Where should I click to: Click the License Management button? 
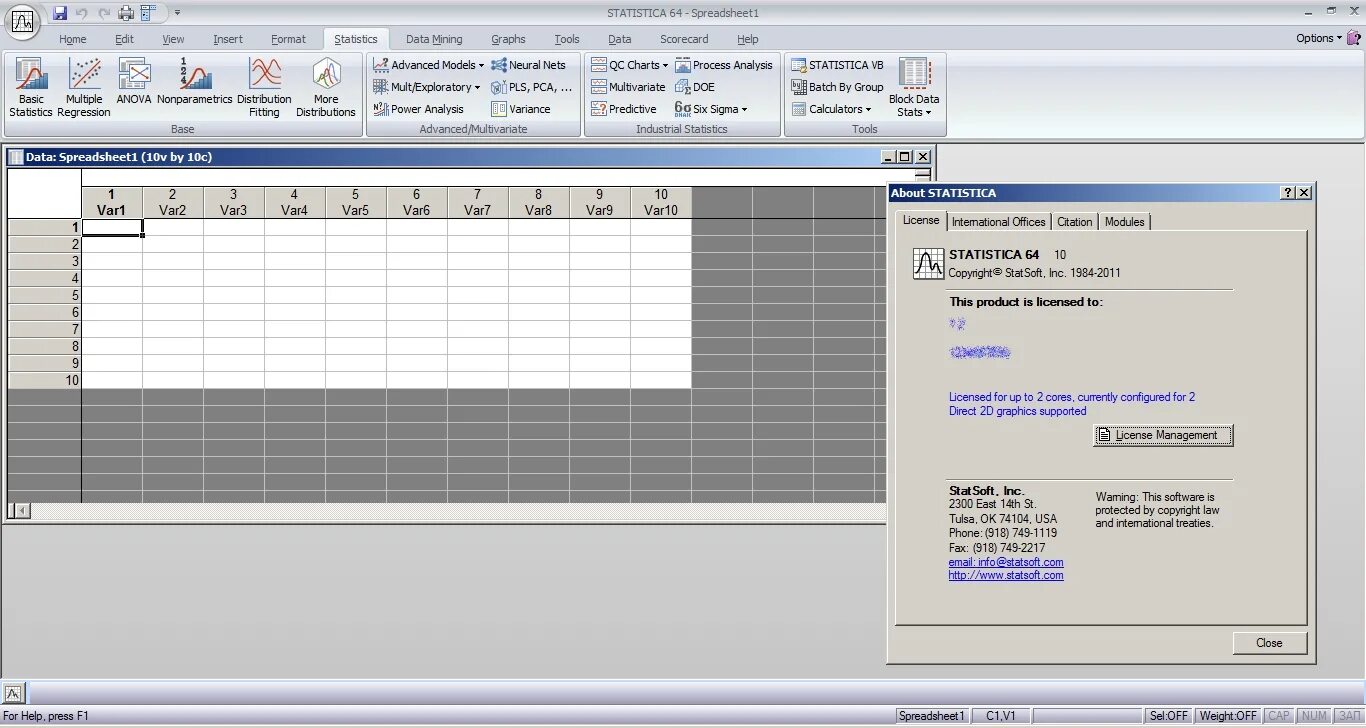(x=1163, y=435)
